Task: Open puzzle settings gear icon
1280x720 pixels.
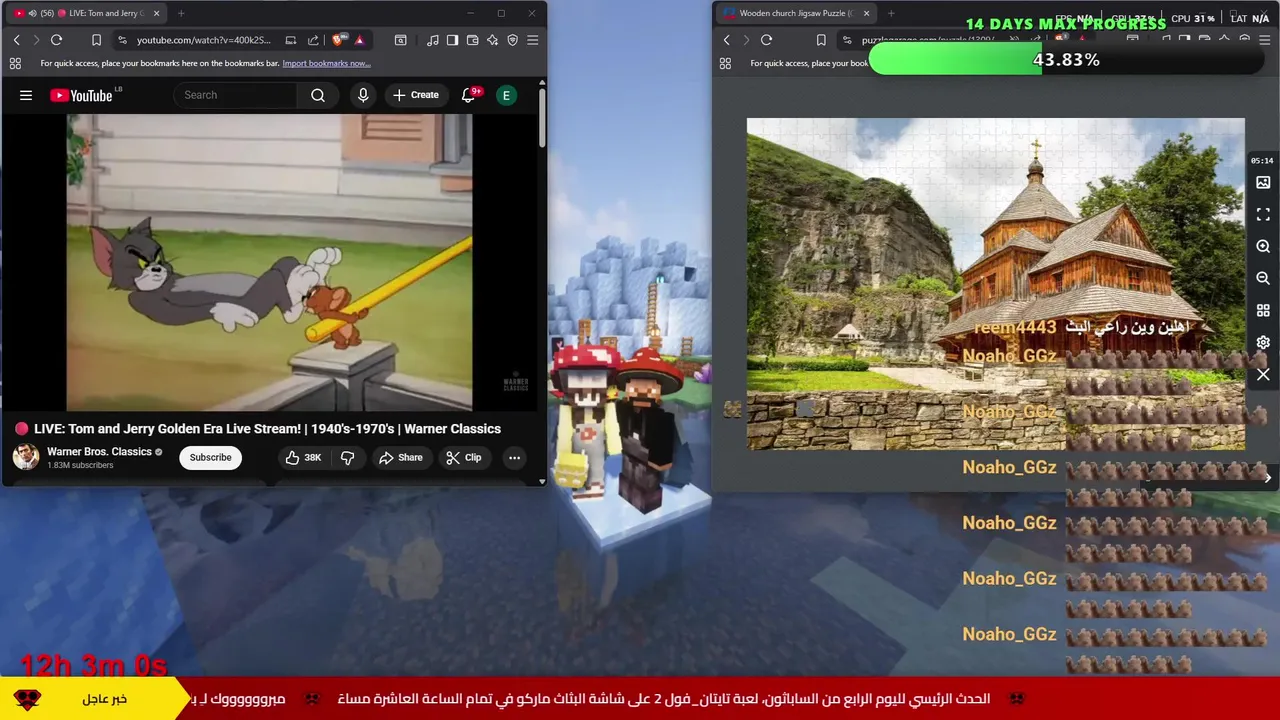Action: coord(1263,342)
